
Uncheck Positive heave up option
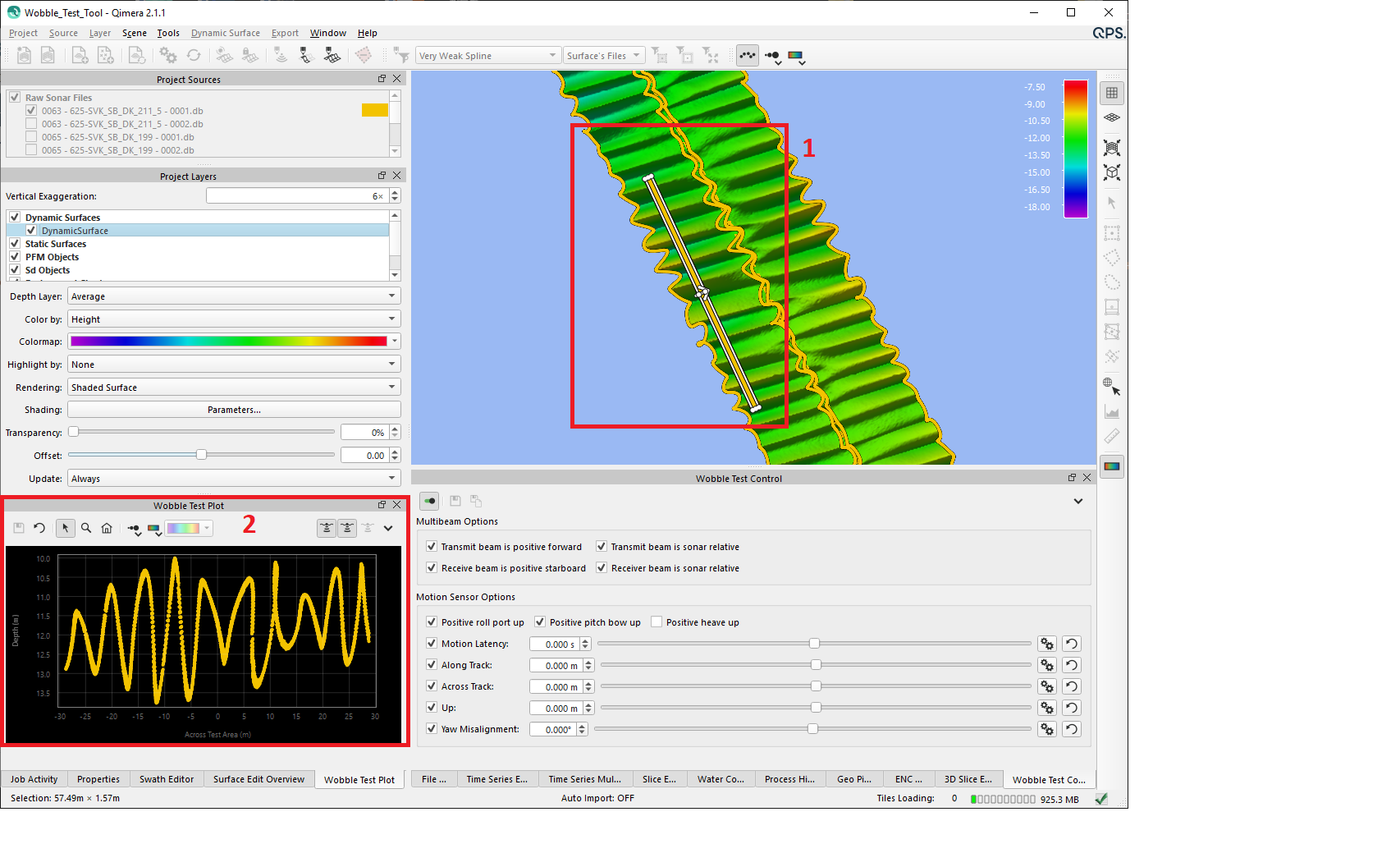657,622
